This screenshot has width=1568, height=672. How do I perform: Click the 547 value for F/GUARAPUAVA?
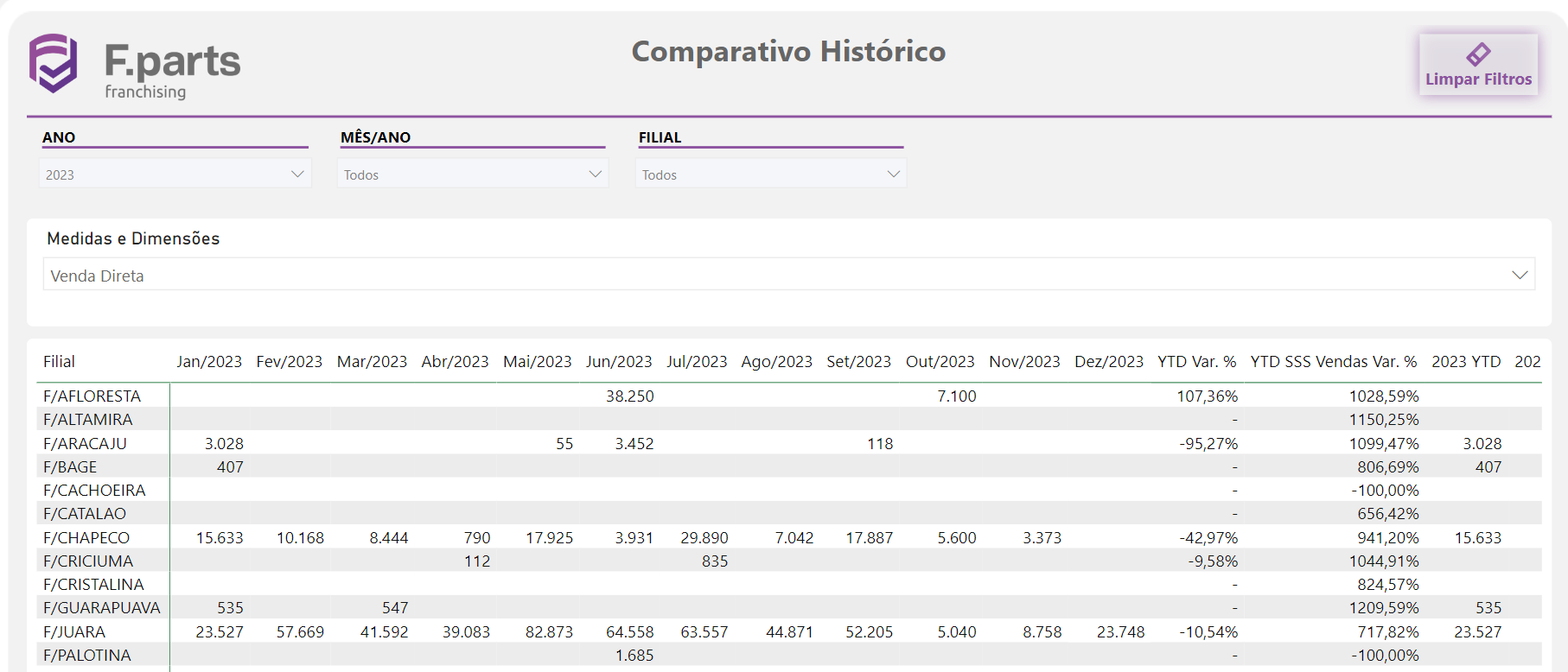[395, 607]
